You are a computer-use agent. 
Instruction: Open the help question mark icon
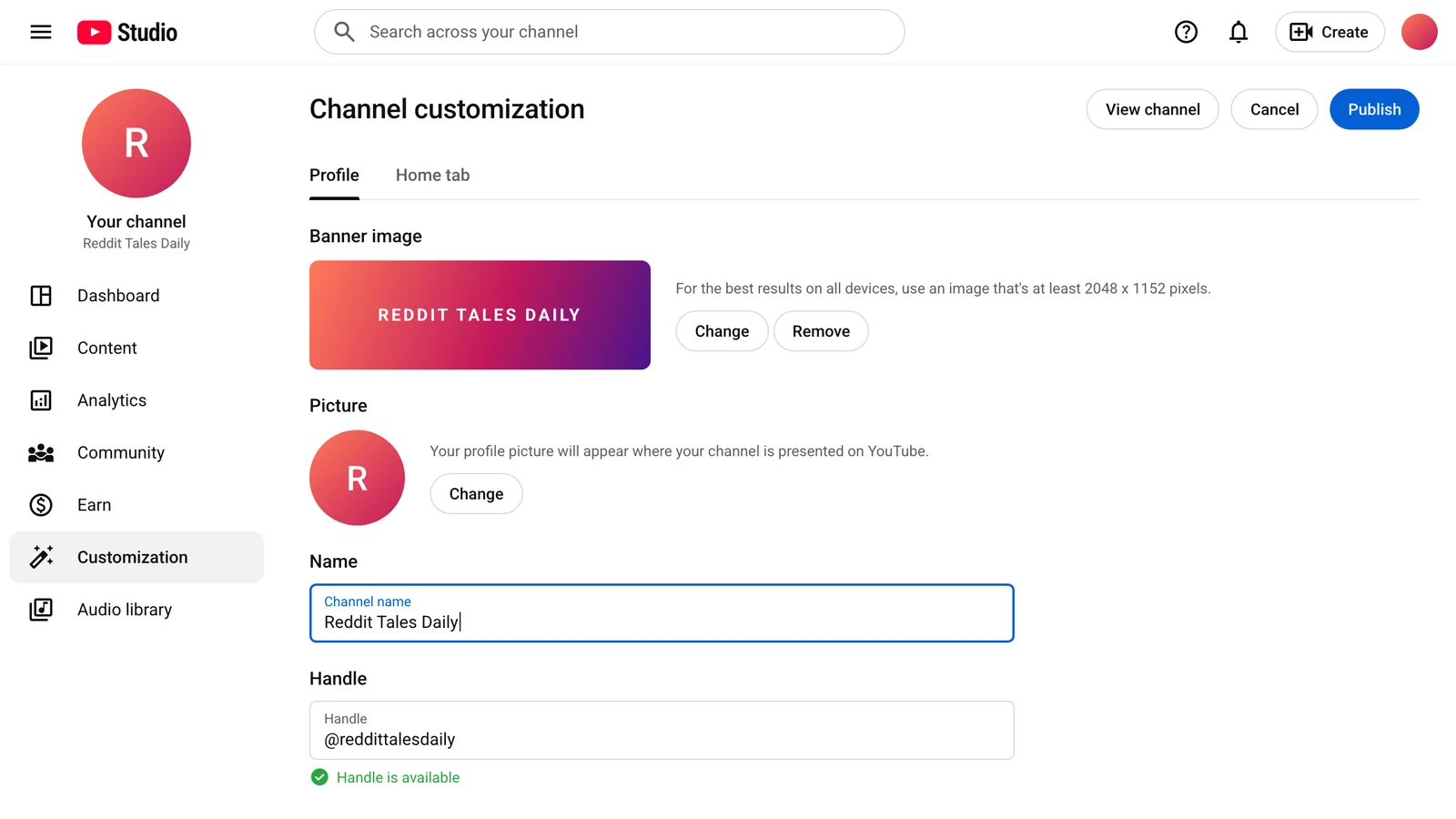1186,32
